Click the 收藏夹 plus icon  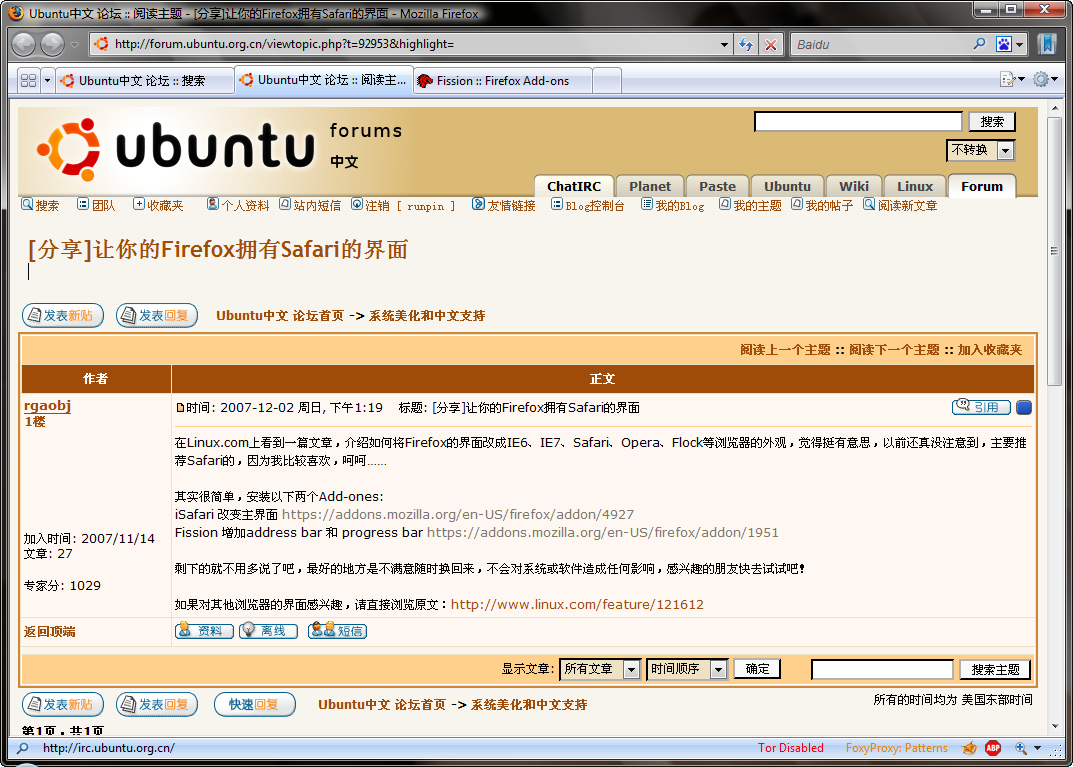pos(139,204)
